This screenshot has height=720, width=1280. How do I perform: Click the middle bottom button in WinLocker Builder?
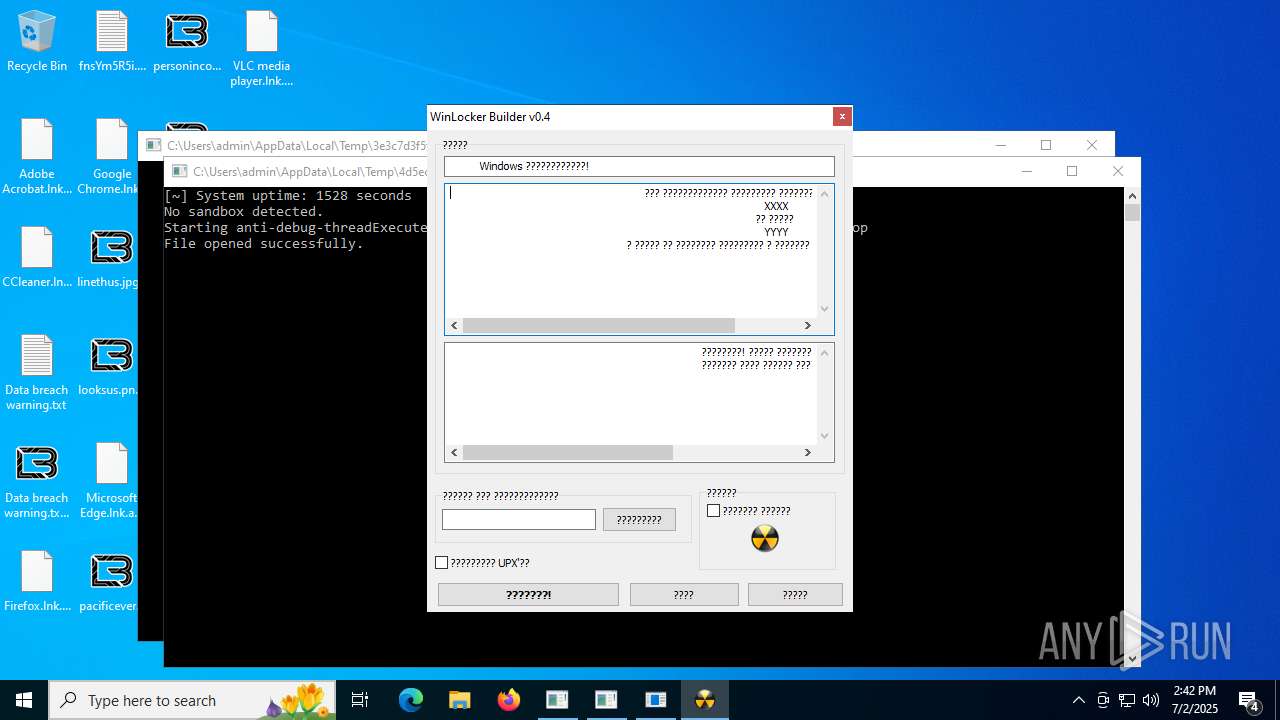pyautogui.click(x=684, y=594)
